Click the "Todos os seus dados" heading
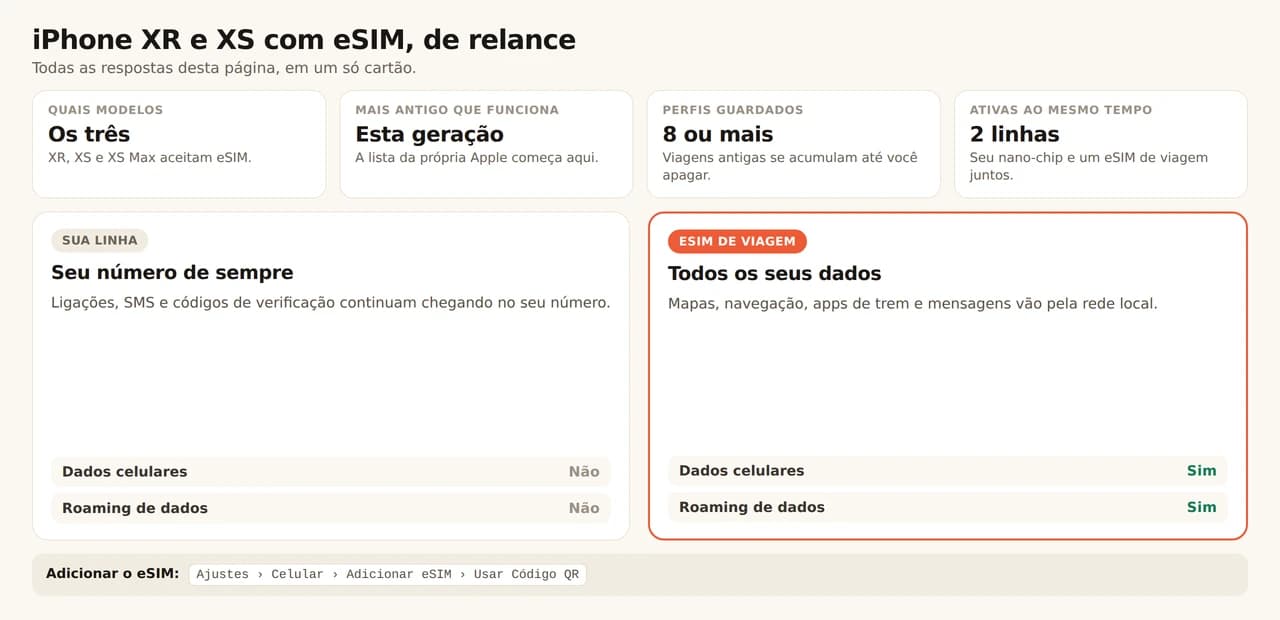 (x=774, y=273)
